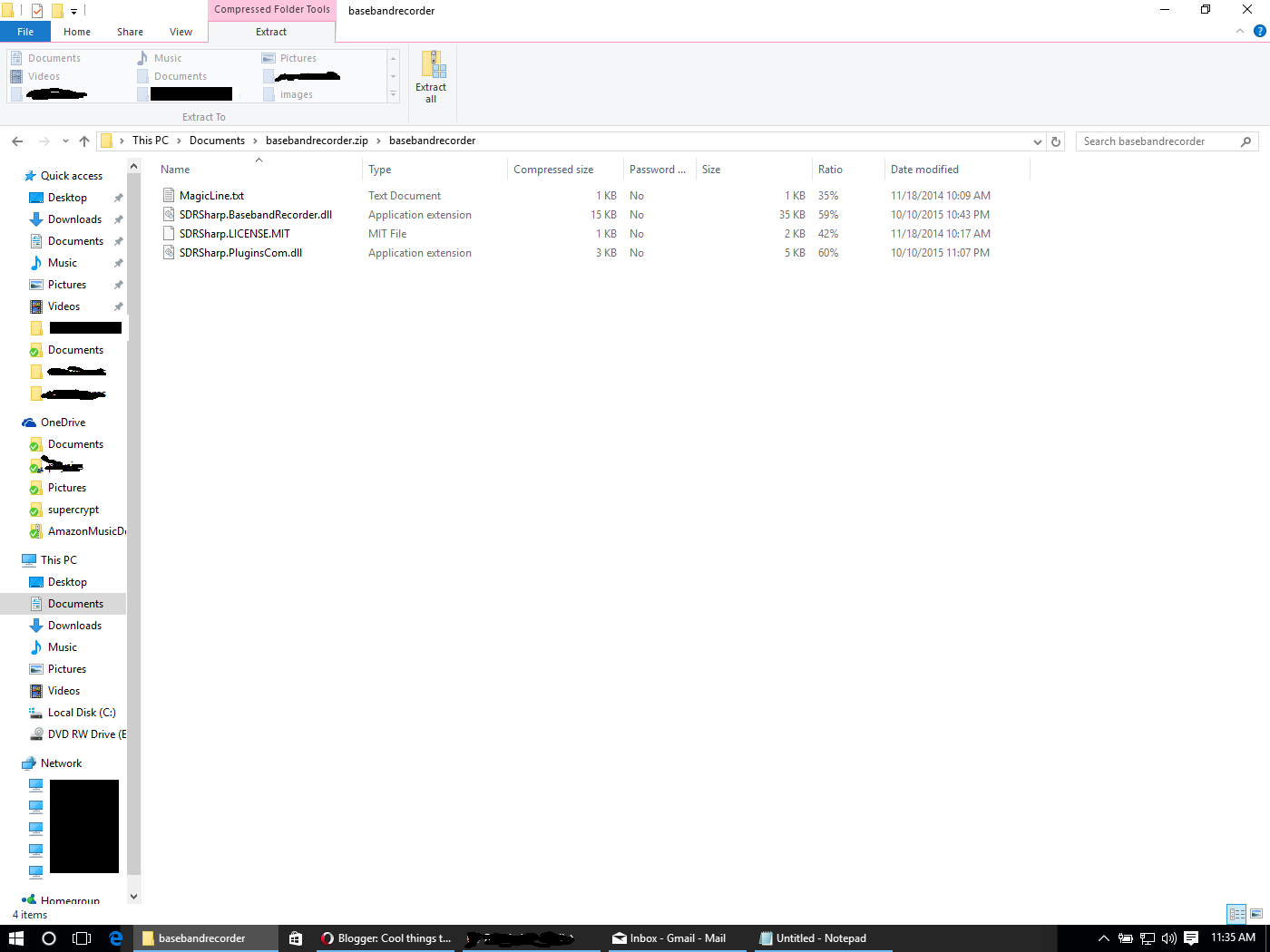Select SDRSharp.LICENSE.MIT file icon
Screen dimensions: 1270x952
[168, 233]
